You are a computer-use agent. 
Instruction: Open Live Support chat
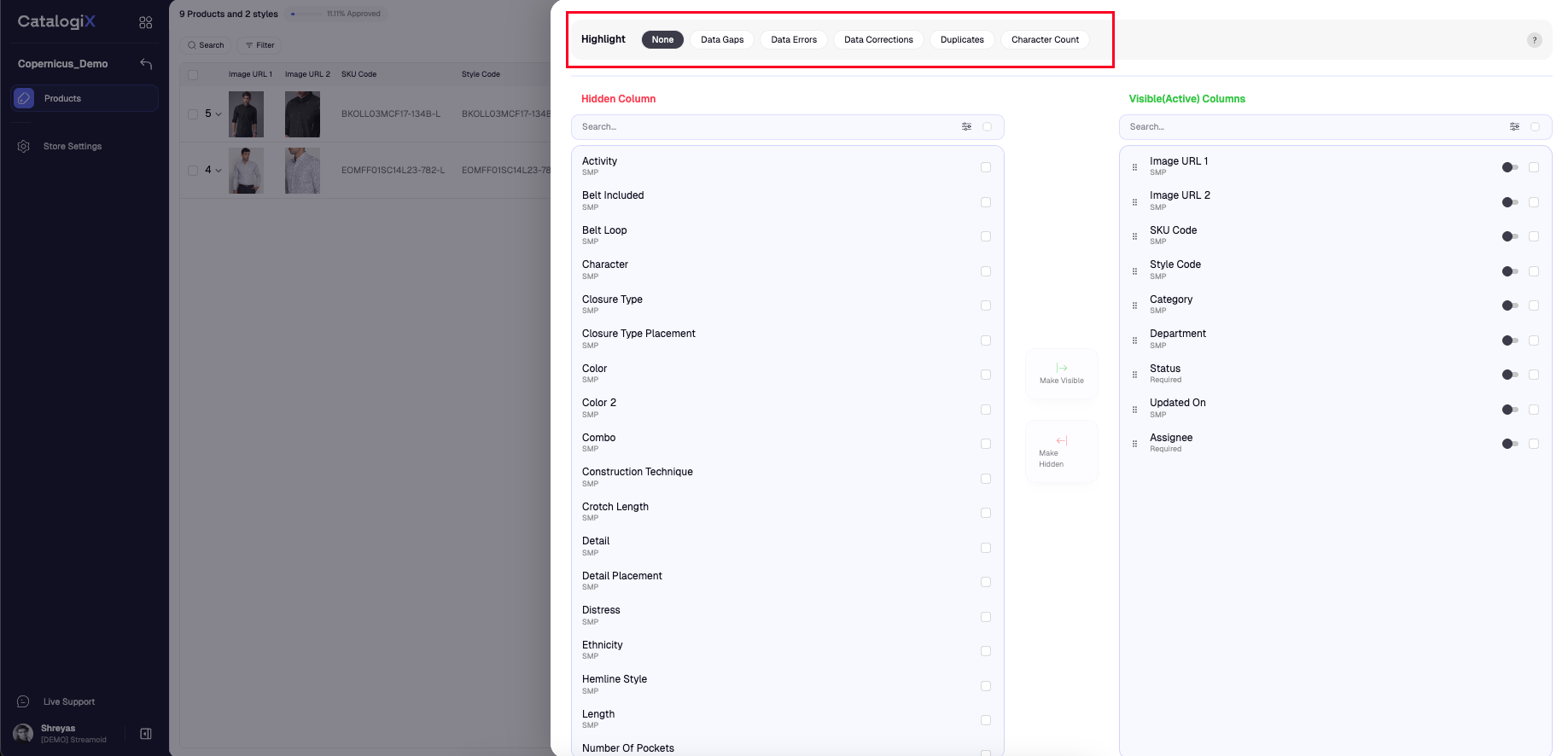[x=68, y=702]
